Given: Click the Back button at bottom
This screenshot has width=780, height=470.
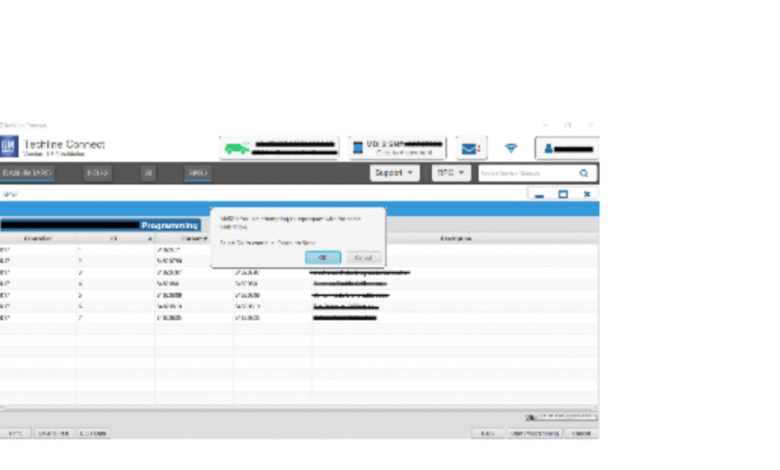Looking at the screenshot, I should coord(487,433).
